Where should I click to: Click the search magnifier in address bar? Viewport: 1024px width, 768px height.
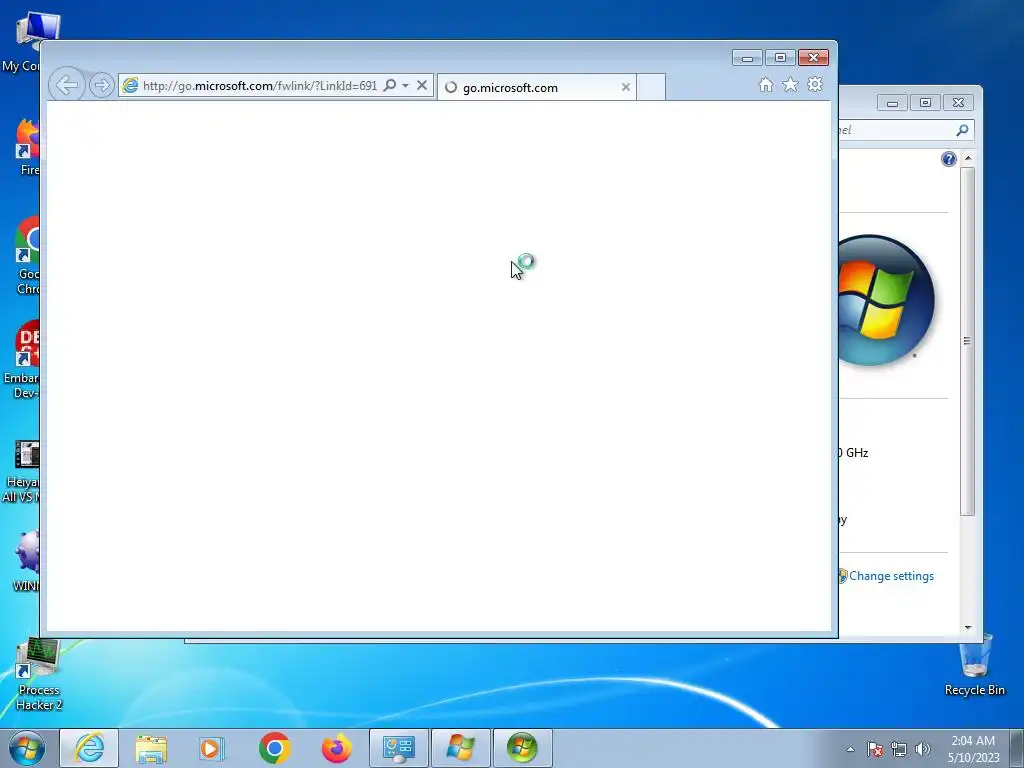[x=390, y=86]
